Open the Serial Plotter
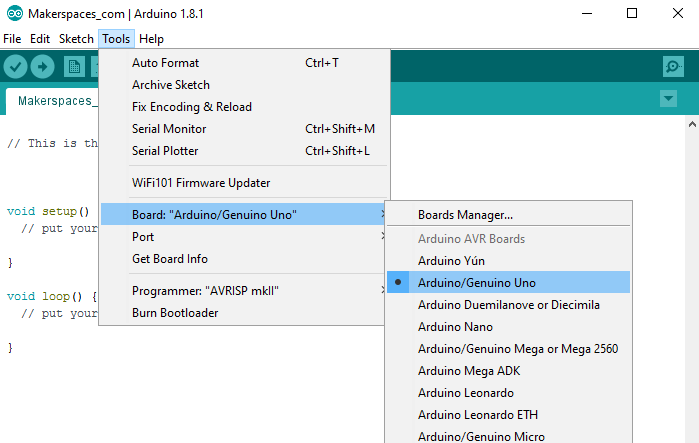Image resolution: width=699 pixels, height=443 pixels. pyautogui.click(x=165, y=151)
